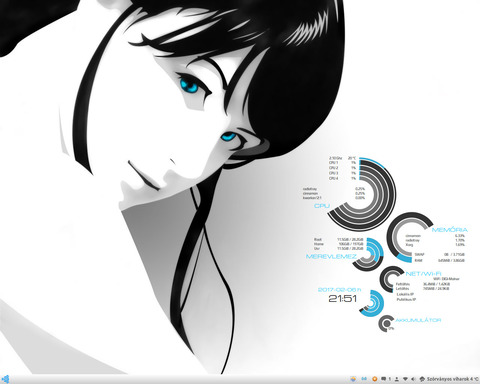The width and height of the screenshot is (480, 384).
Task: Click the blue clock ring gauge
Action: point(372,303)
